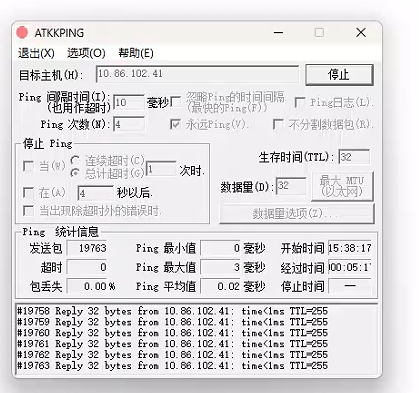This screenshot has height=393, width=419.
Task: Select the #19762 Reply log line
Action: click(x=172, y=355)
